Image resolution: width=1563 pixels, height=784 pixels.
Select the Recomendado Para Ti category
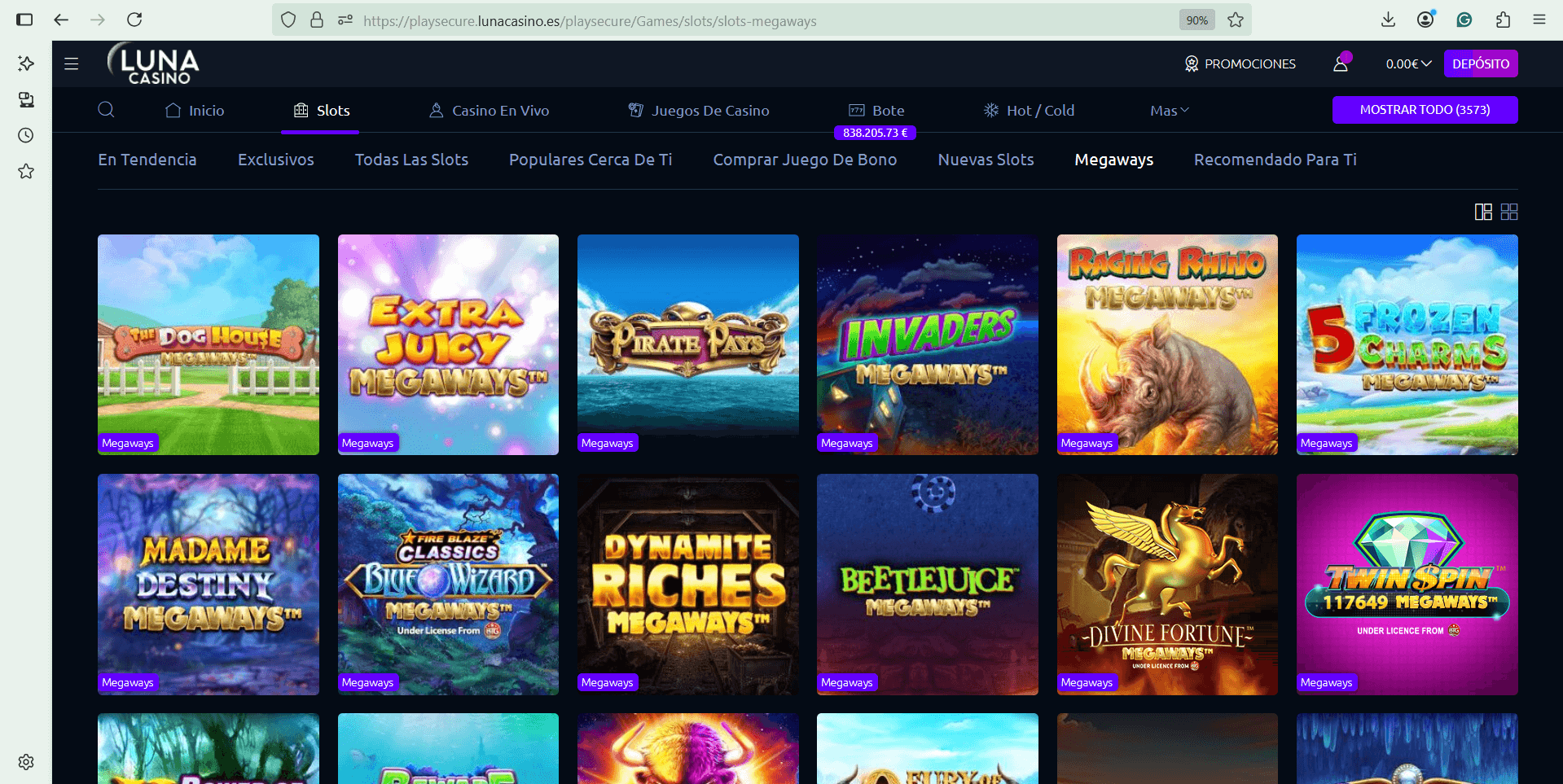pyautogui.click(x=1275, y=160)
